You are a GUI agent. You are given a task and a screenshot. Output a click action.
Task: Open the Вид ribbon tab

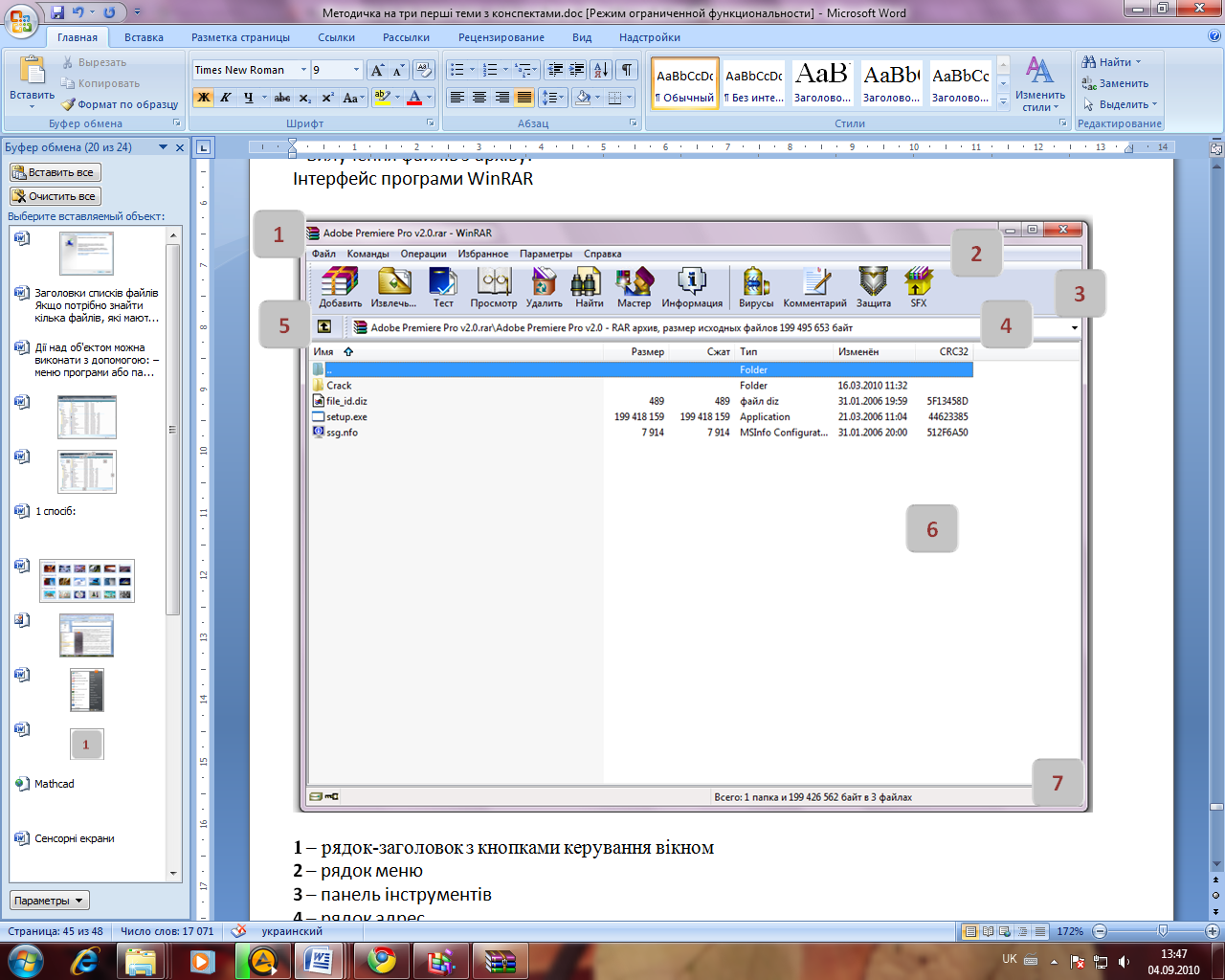[x=582, y=37]
